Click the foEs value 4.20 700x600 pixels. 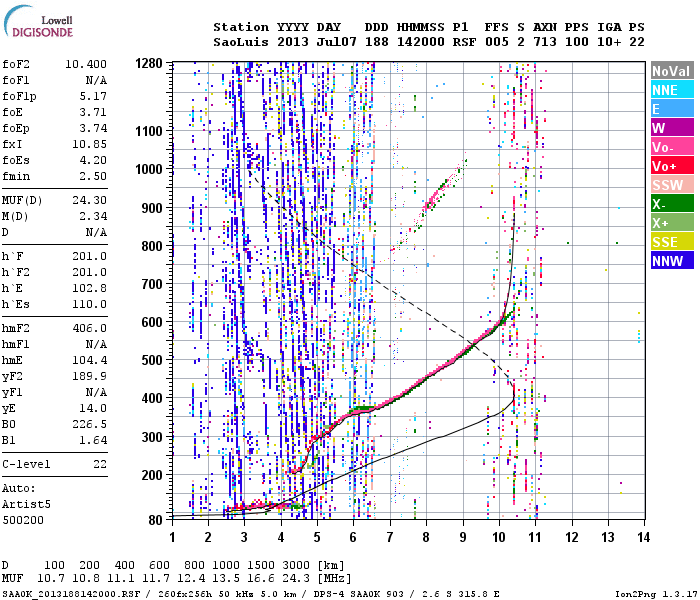tap(93, 160)
